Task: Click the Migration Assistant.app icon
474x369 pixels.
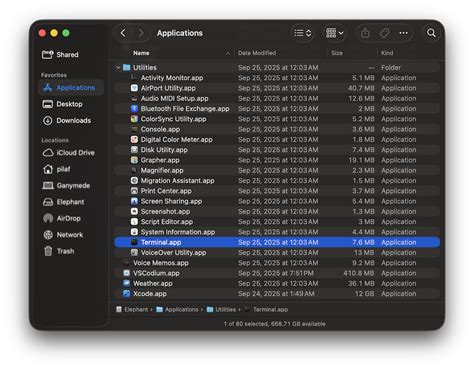Action: pyautogui.click(x=134, y=181)
